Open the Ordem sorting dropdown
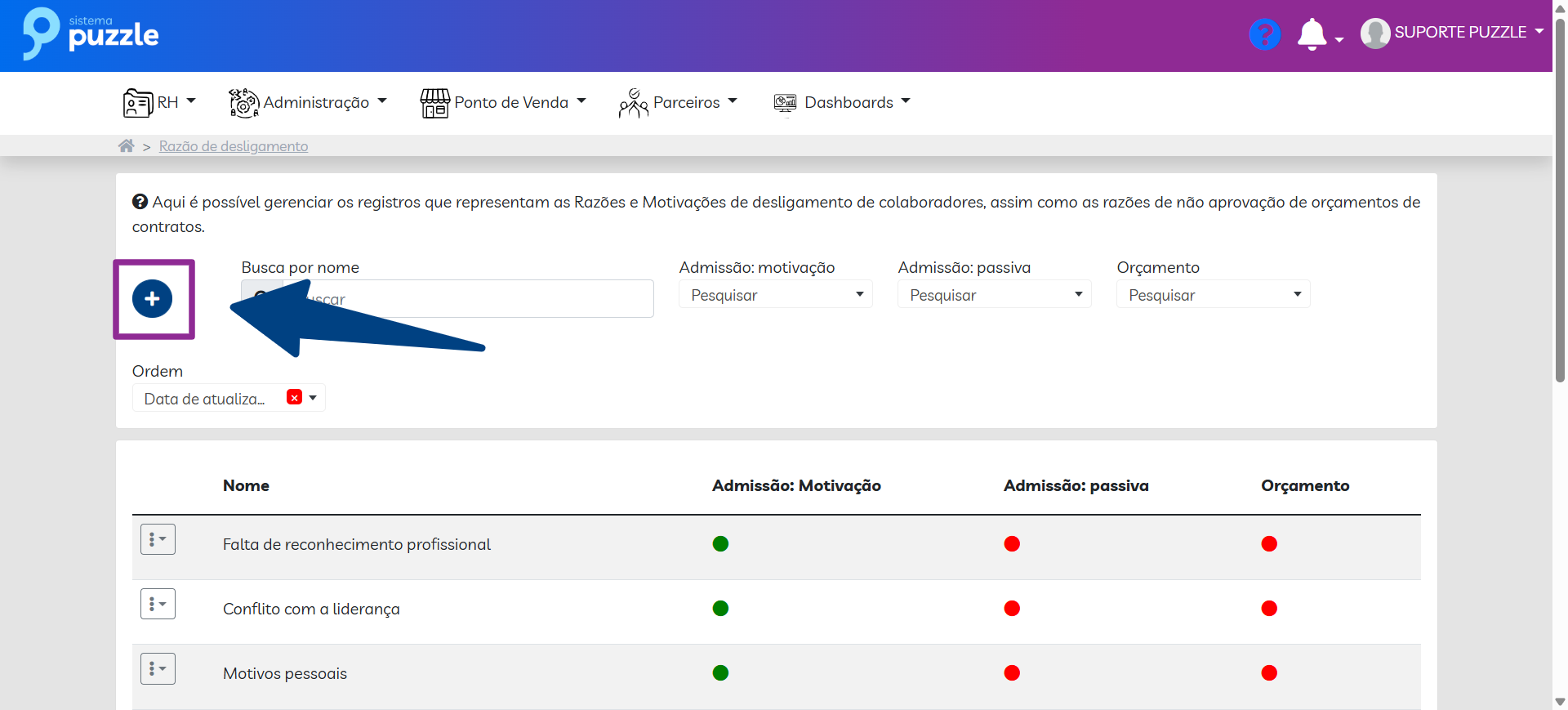 pyautogui.click(x=314, y=398)
